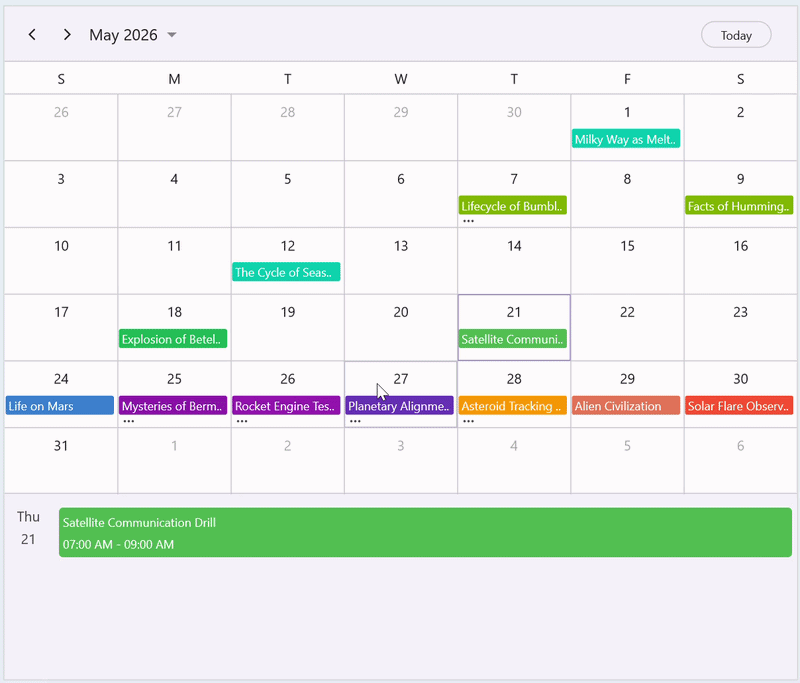The image size is (800, 683).
Task: Open The Cycle of Seas.. event
Action: [286, 272]
